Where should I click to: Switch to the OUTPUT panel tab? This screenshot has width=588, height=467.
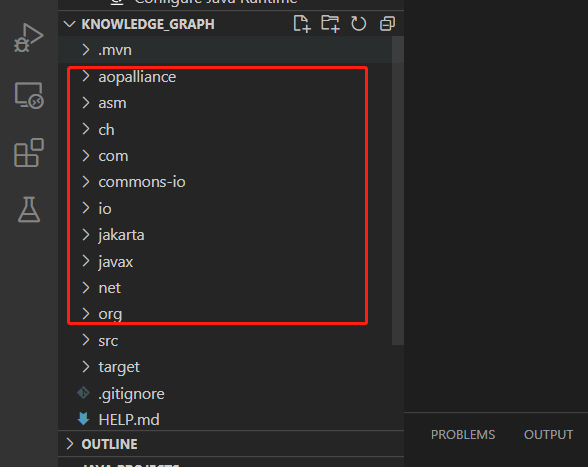pyautogui.click(x=548, y=434)
